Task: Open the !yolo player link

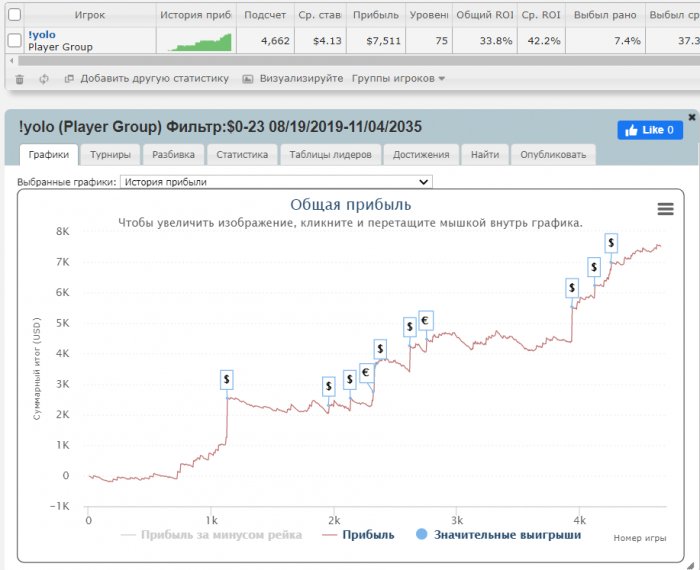Action: point(42,34)
